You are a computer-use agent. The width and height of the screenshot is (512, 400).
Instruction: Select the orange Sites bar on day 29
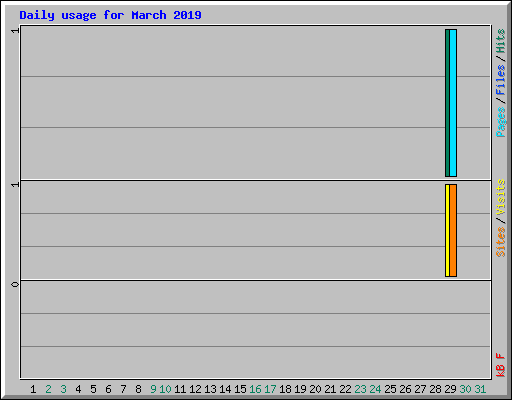click(453, 230)
